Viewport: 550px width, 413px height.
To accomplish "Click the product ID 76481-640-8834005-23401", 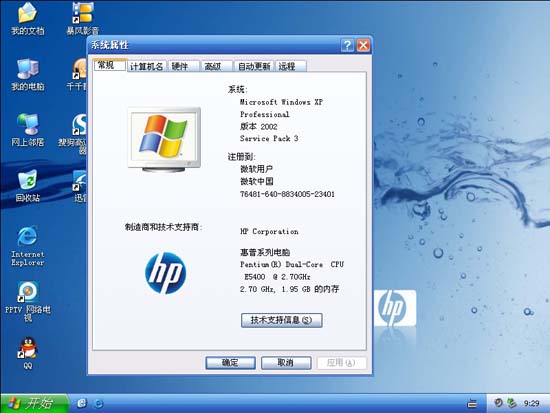I will tap(287, 194).
